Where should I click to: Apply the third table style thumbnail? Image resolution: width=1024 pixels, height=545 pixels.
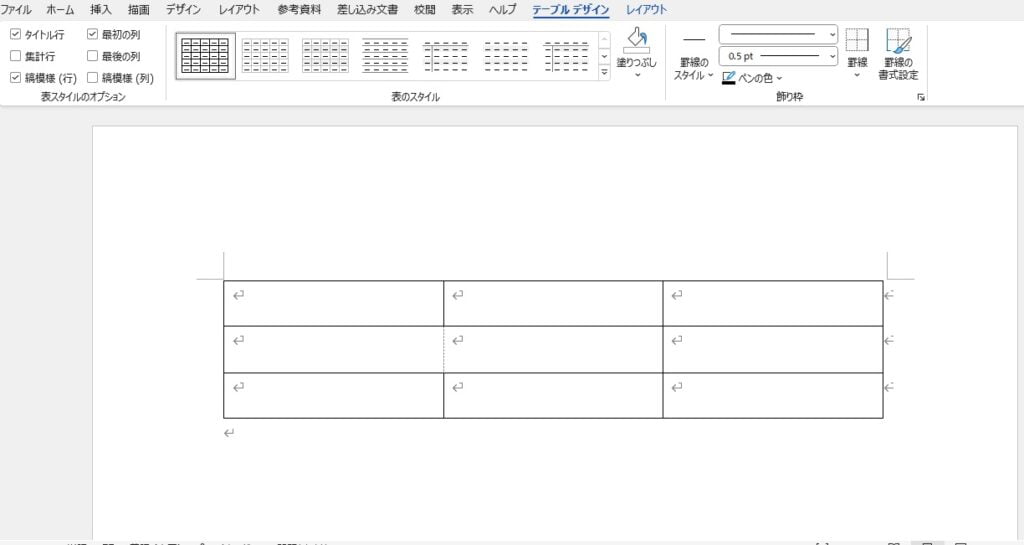(x=325, y=56)
